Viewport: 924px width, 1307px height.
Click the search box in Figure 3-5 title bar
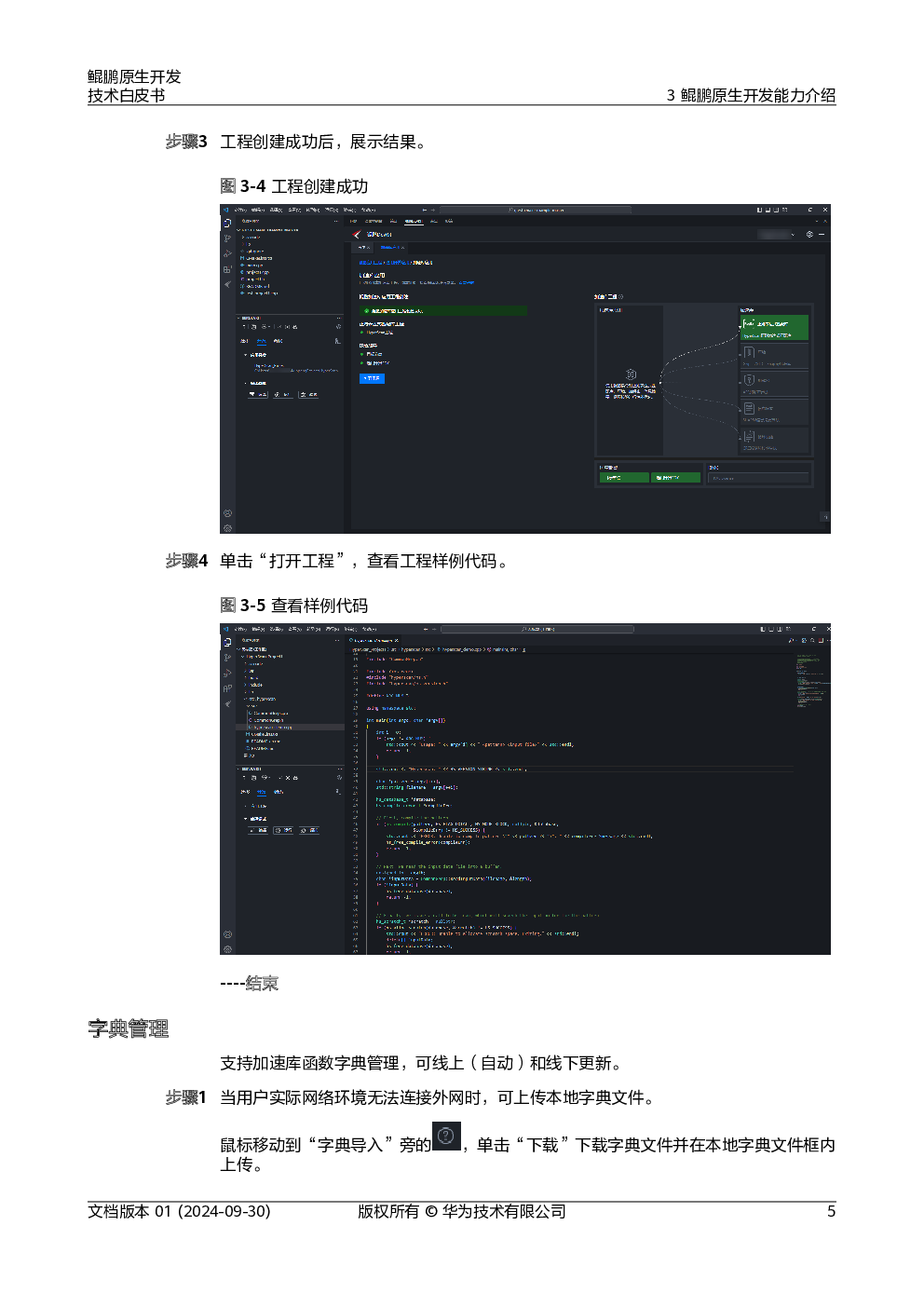(537, 630)
